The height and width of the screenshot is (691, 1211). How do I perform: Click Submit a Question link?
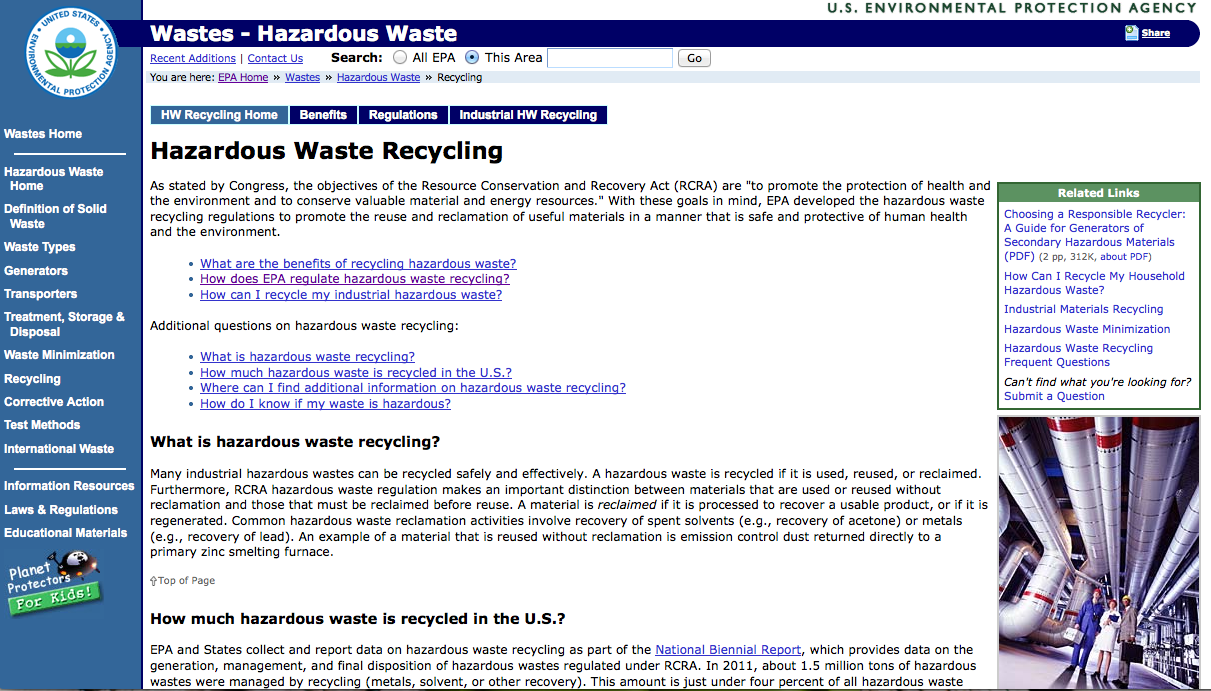[1054, 396]
